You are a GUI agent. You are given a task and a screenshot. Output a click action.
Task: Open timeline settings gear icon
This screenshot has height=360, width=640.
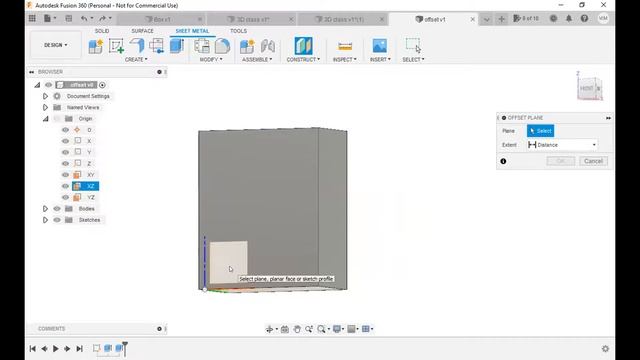pyautogui.click(x=605, y=349)
